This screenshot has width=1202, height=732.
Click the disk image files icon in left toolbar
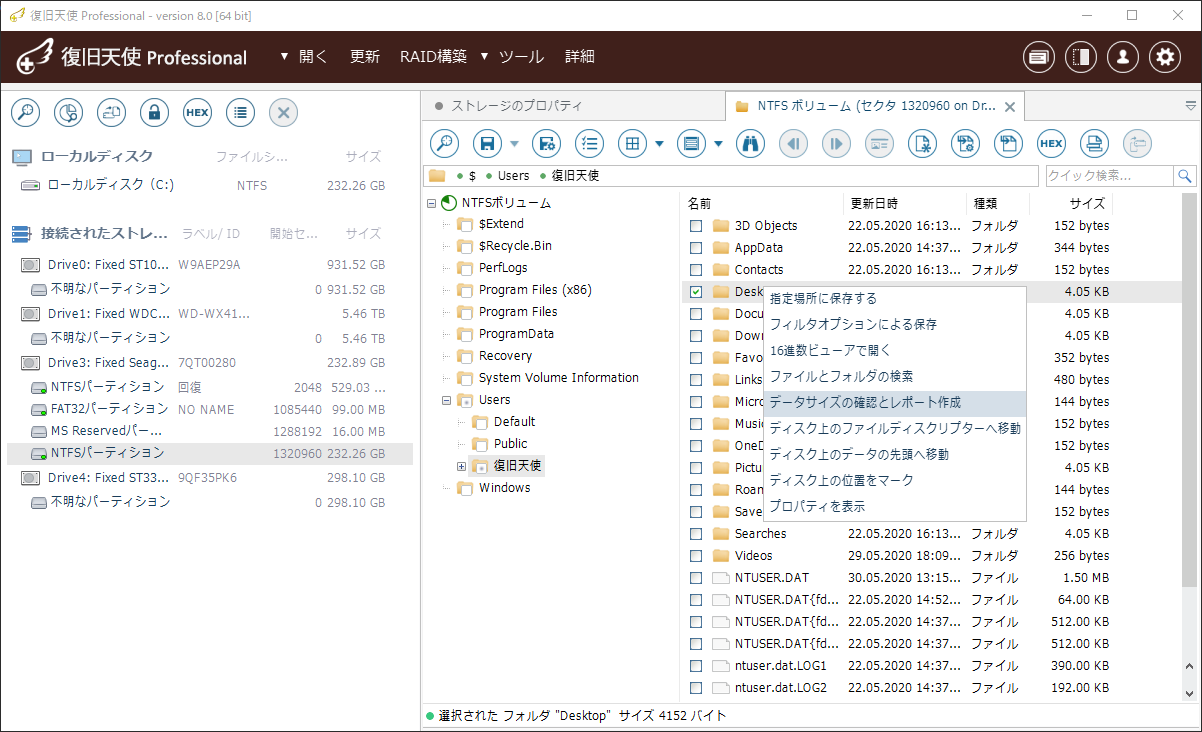pos(111,113)
